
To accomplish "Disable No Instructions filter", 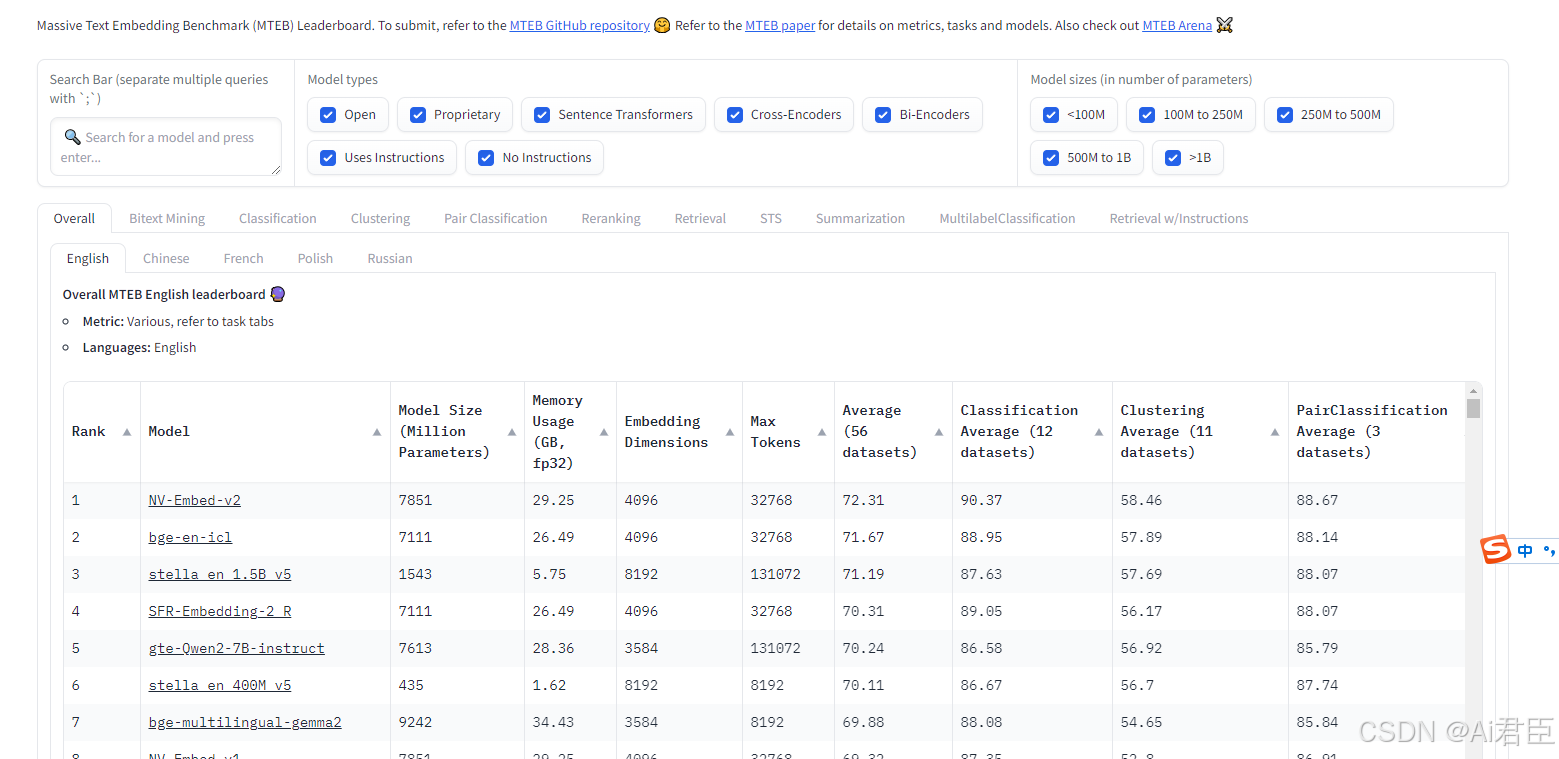I will (486, 158).
